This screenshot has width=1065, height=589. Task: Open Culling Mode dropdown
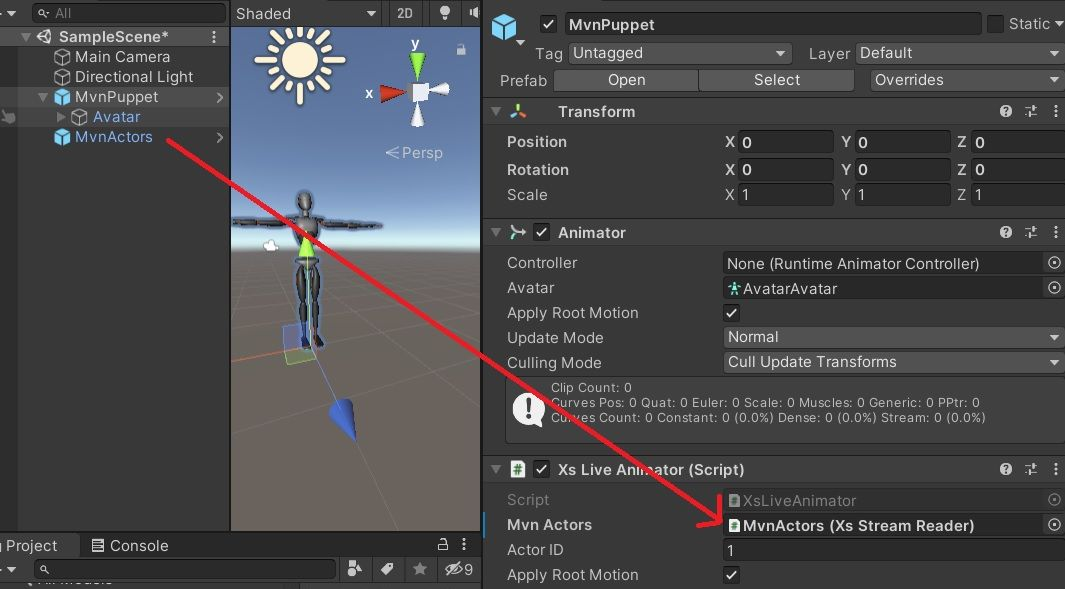click(893, 362)
